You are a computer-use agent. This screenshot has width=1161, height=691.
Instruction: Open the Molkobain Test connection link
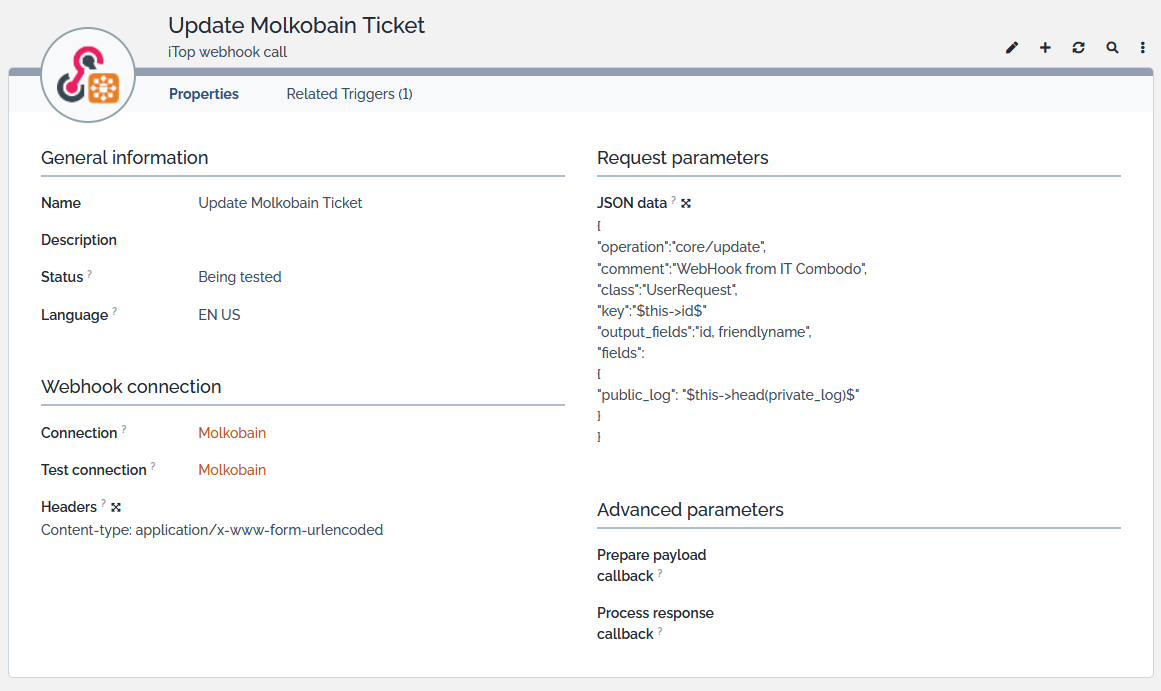[x=232, y=470]
